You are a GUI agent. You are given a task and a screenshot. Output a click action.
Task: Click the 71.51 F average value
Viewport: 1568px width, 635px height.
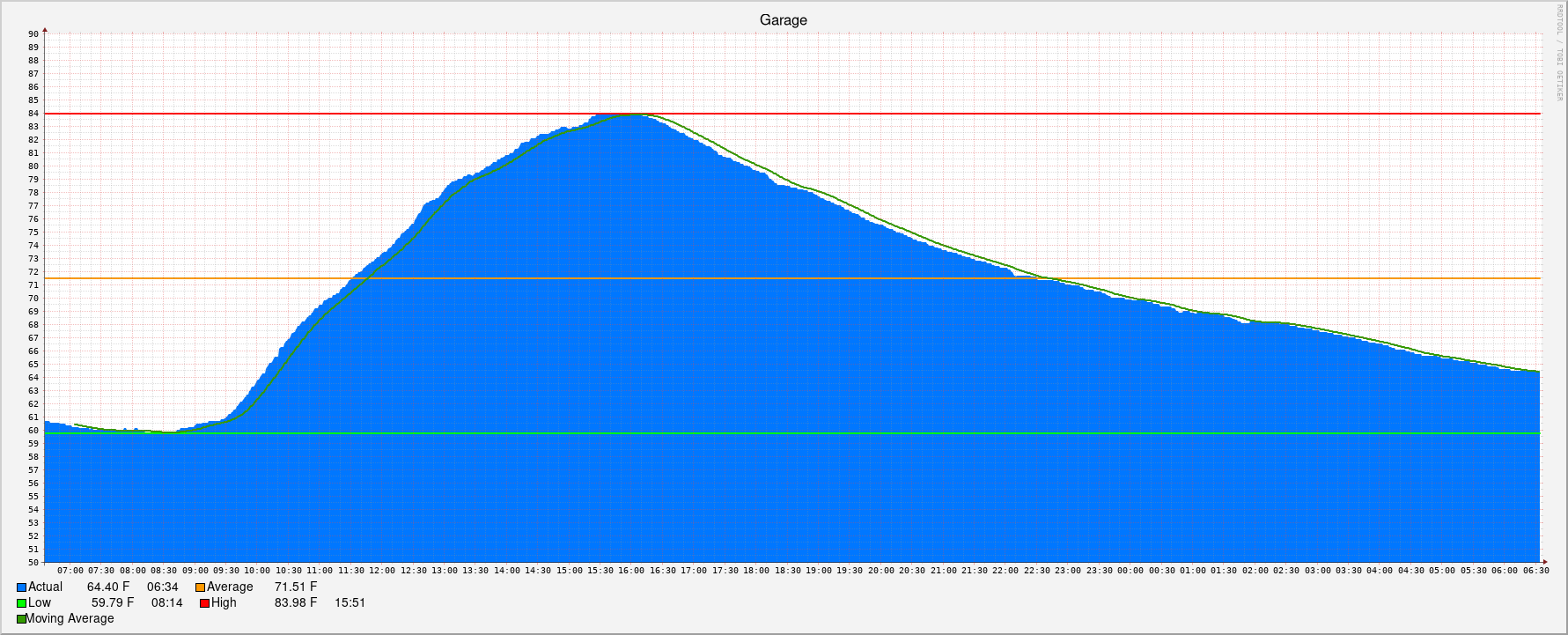click(x=295, y=587)
